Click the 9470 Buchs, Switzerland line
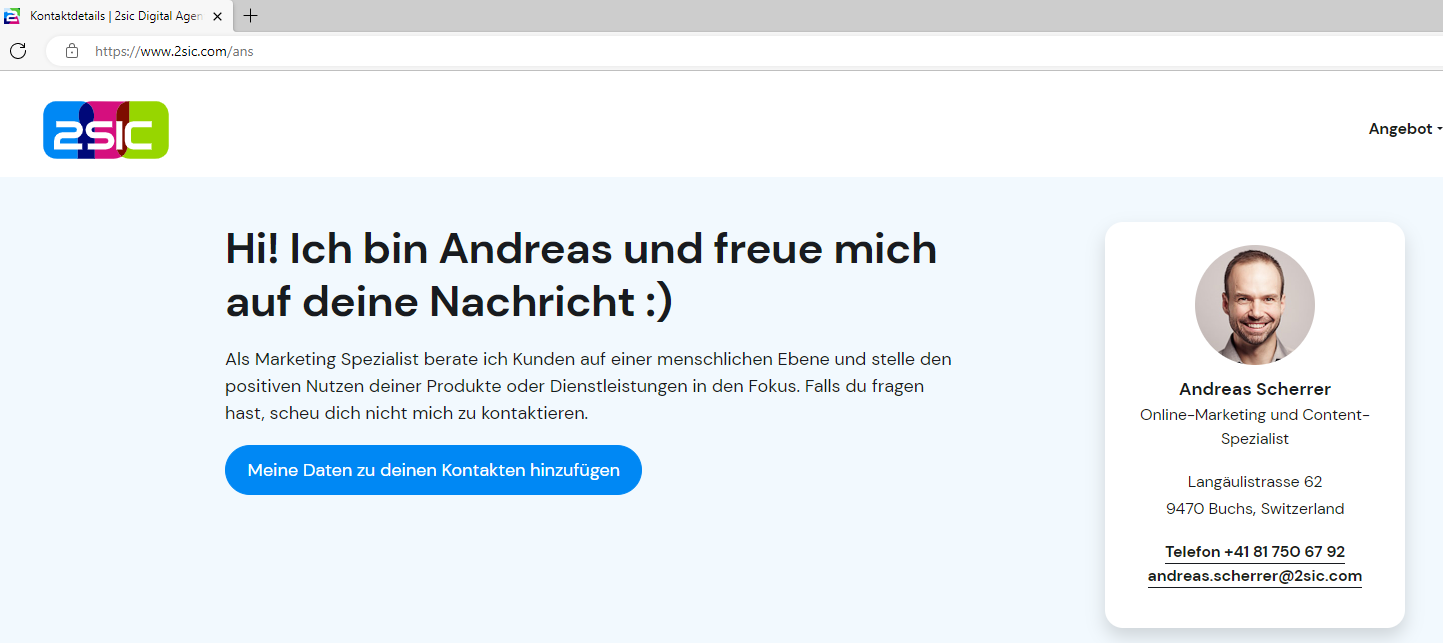The width and height of the screenshot is (1443, 643). point(1254,509)
